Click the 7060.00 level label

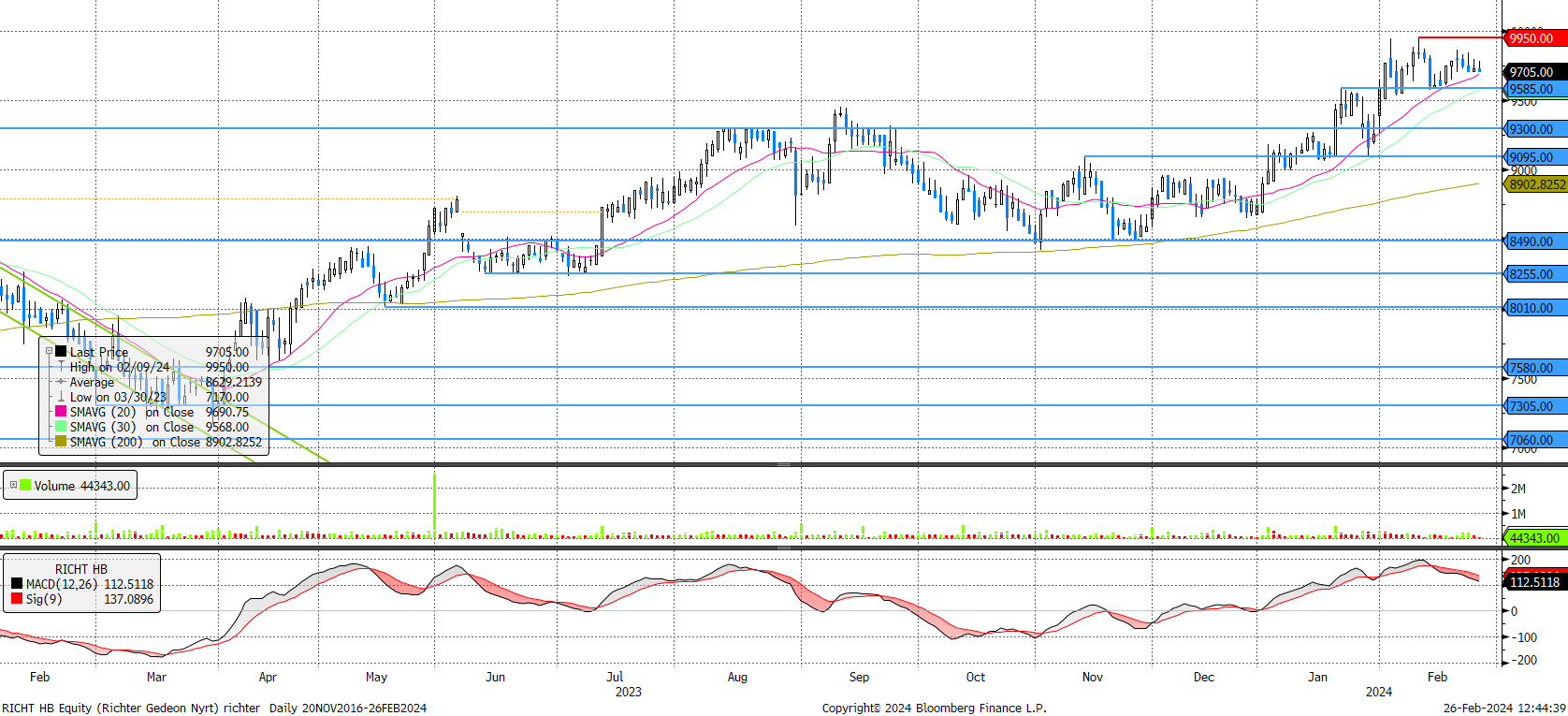1535,440
